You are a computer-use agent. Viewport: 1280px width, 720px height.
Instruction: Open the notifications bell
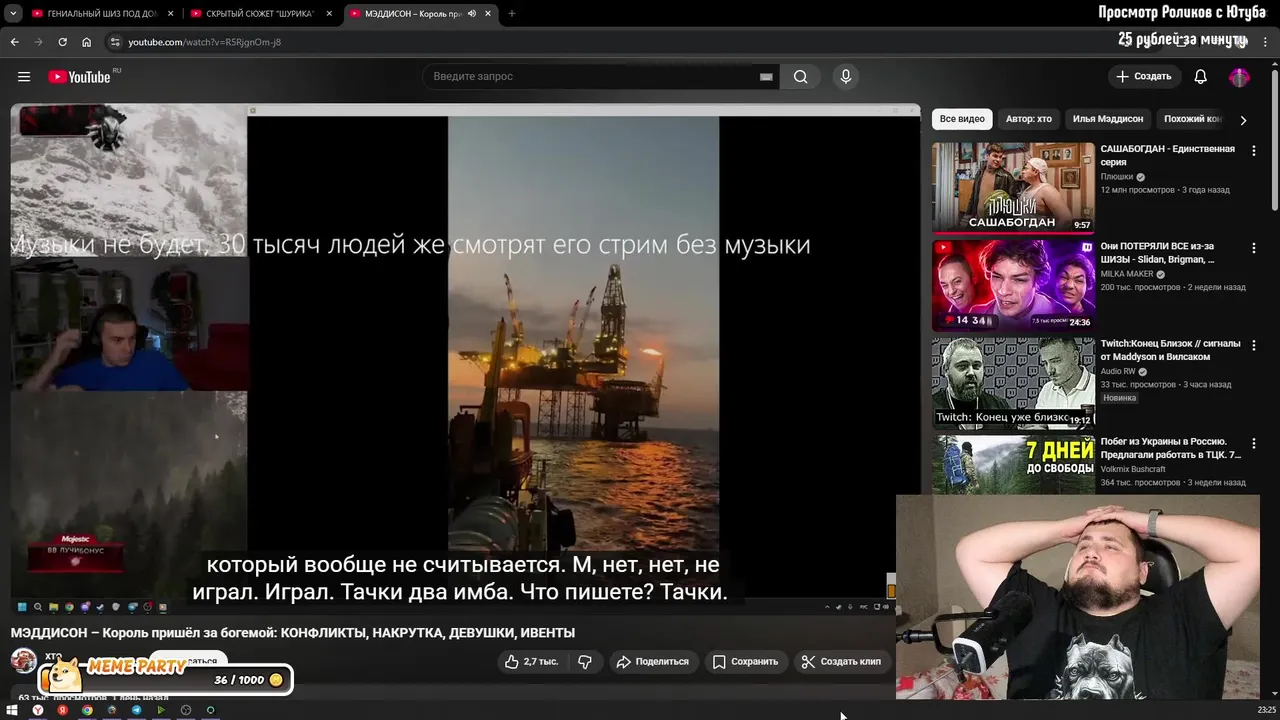click(x=1201, y=76)
